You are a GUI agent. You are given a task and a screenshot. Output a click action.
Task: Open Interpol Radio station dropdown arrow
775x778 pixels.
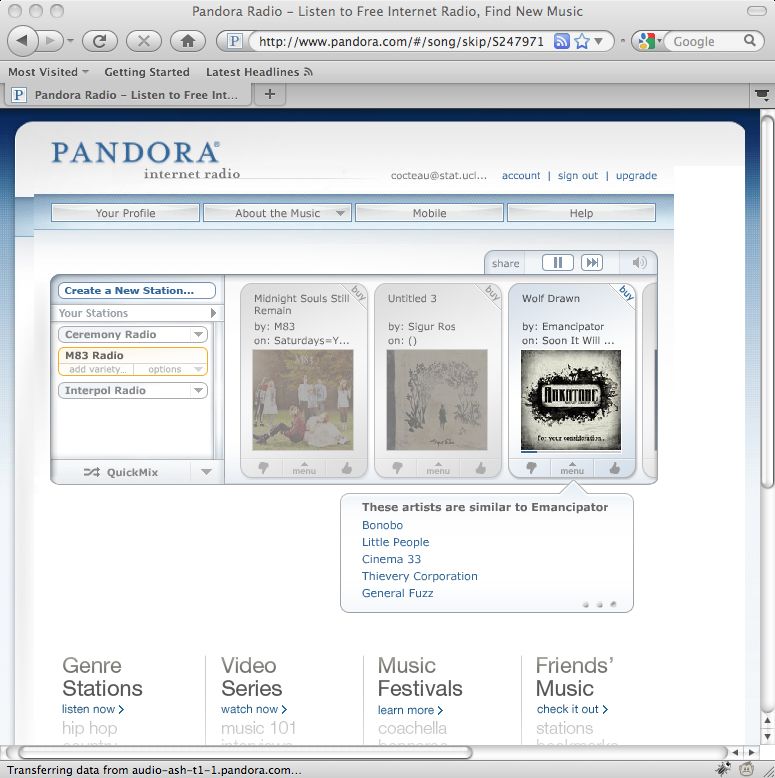coord(198,390)
